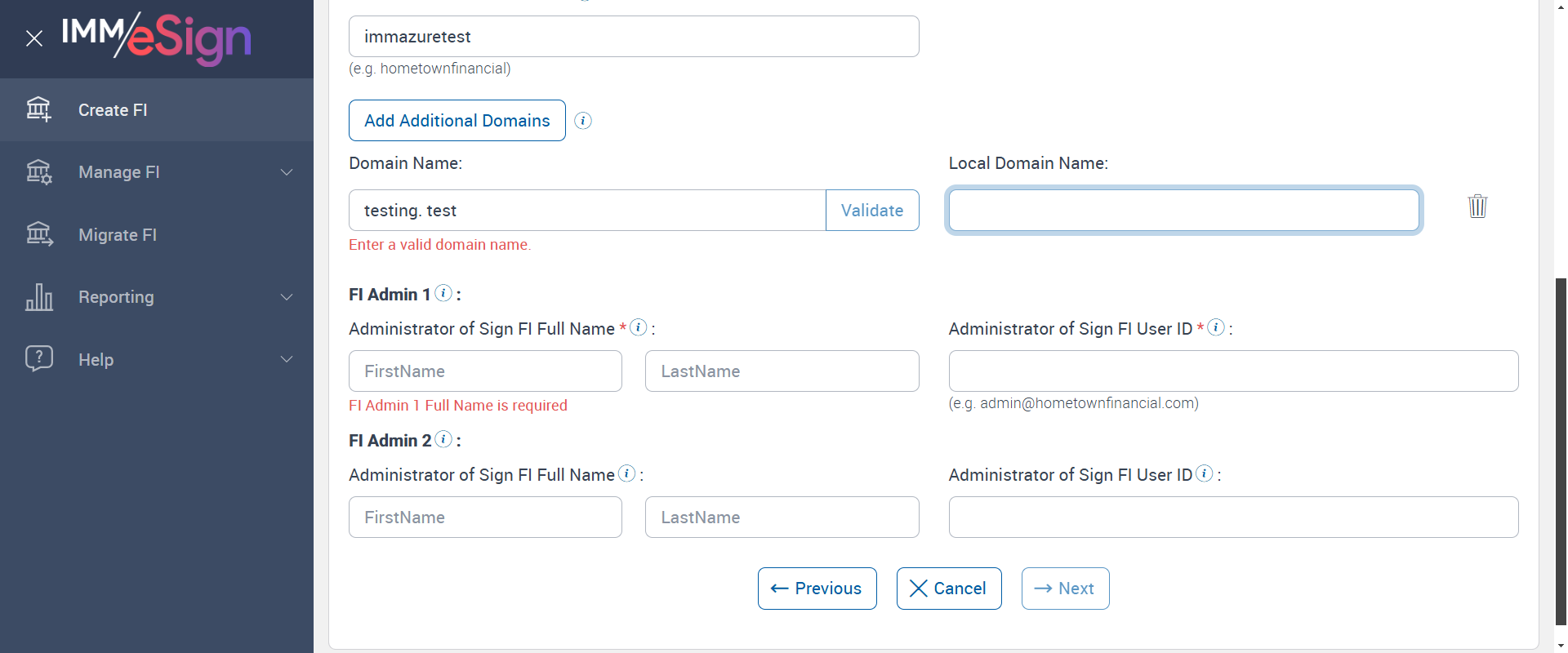Click the trash icon to delete domain
The width and height of the screenshot is (1568, 653).
pyautogui.click(x=1477, y=206)
